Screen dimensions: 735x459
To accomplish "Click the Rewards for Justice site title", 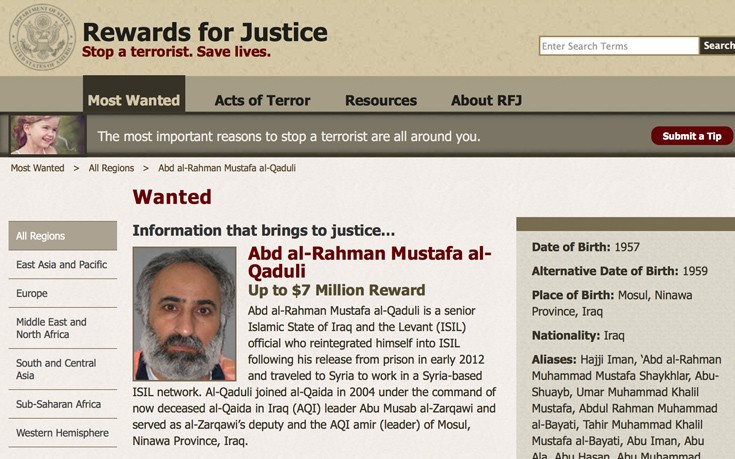I will 205,32.
